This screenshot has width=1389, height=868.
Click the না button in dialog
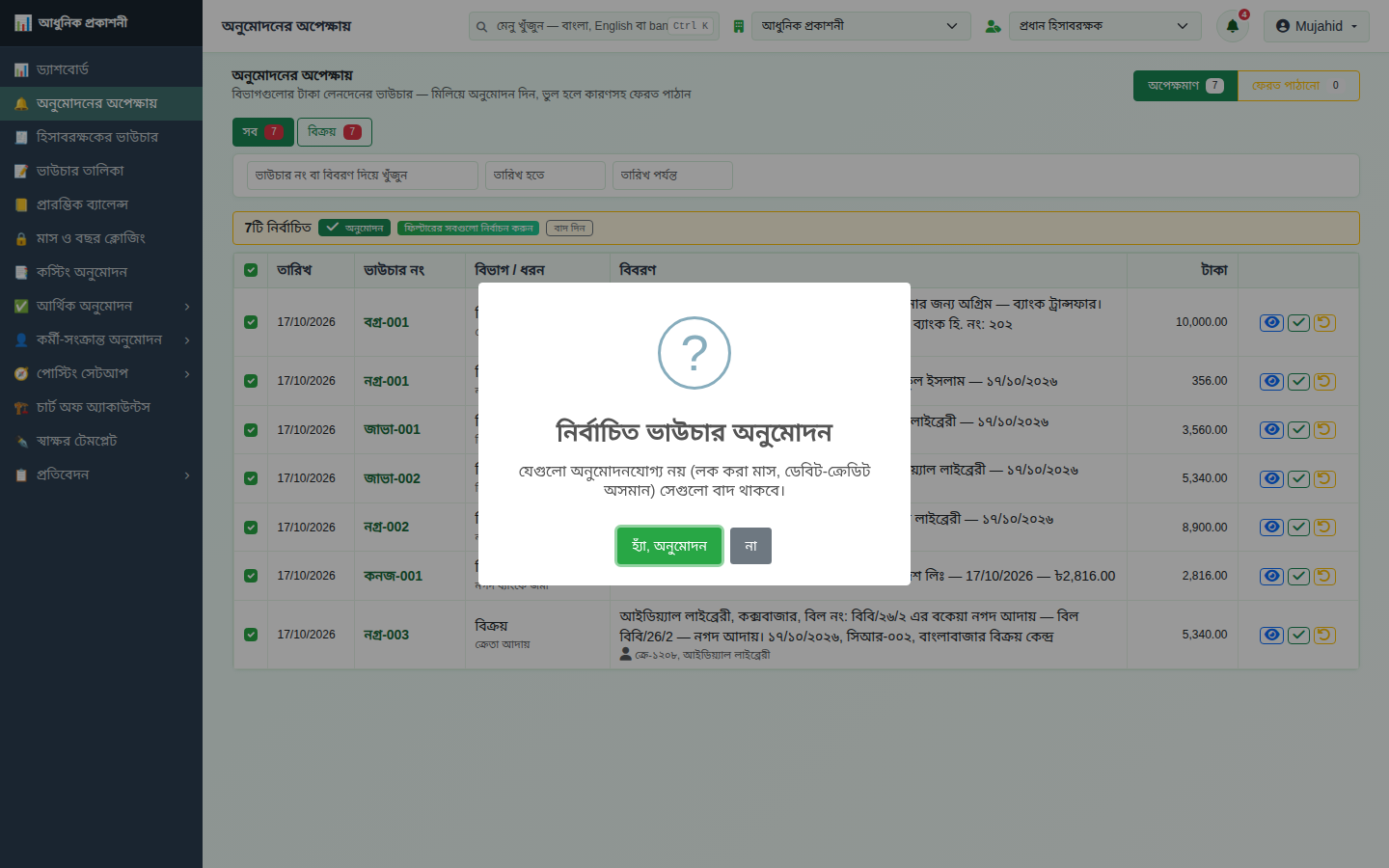(x=750, y=546)
